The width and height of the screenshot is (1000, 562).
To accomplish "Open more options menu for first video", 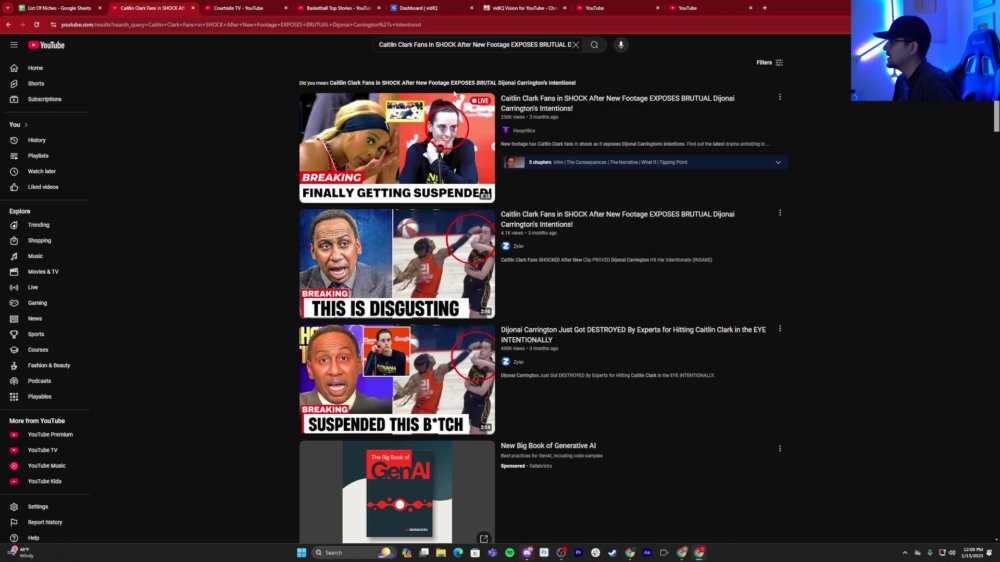I will click(779, 98).
